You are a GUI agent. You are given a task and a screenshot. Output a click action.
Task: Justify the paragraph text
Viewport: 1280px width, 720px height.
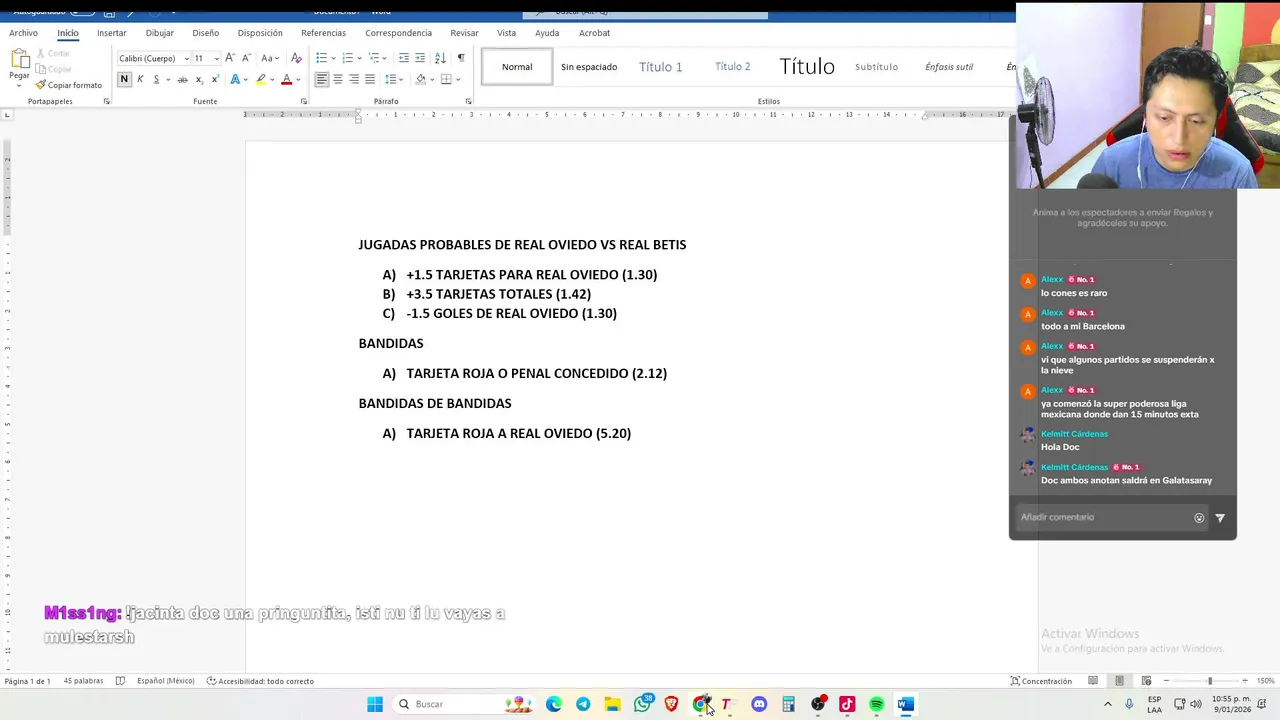pos(370,79)
